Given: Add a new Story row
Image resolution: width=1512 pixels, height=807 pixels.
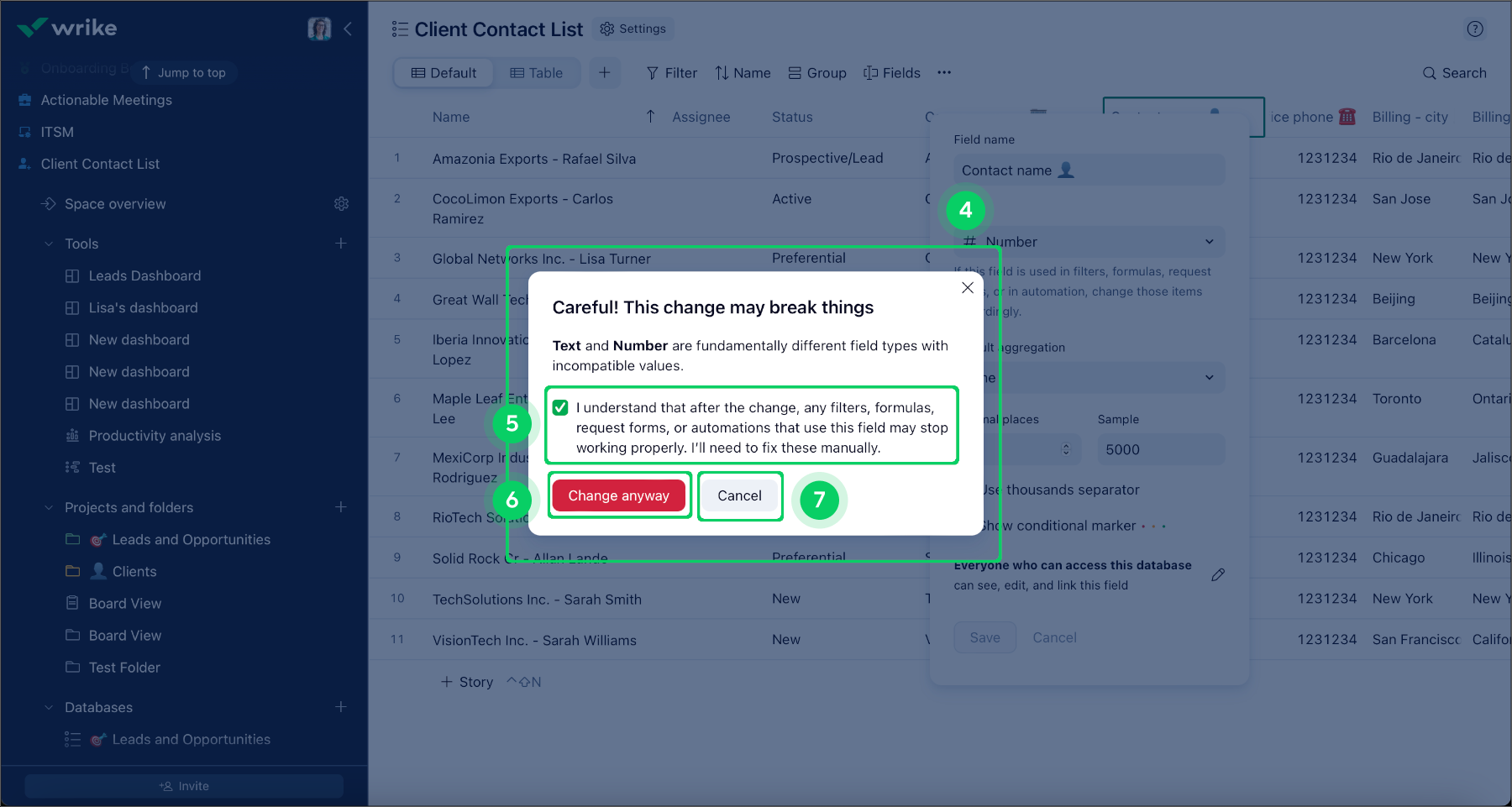Looking at the screenshot, I should click(x=468, y=683).
